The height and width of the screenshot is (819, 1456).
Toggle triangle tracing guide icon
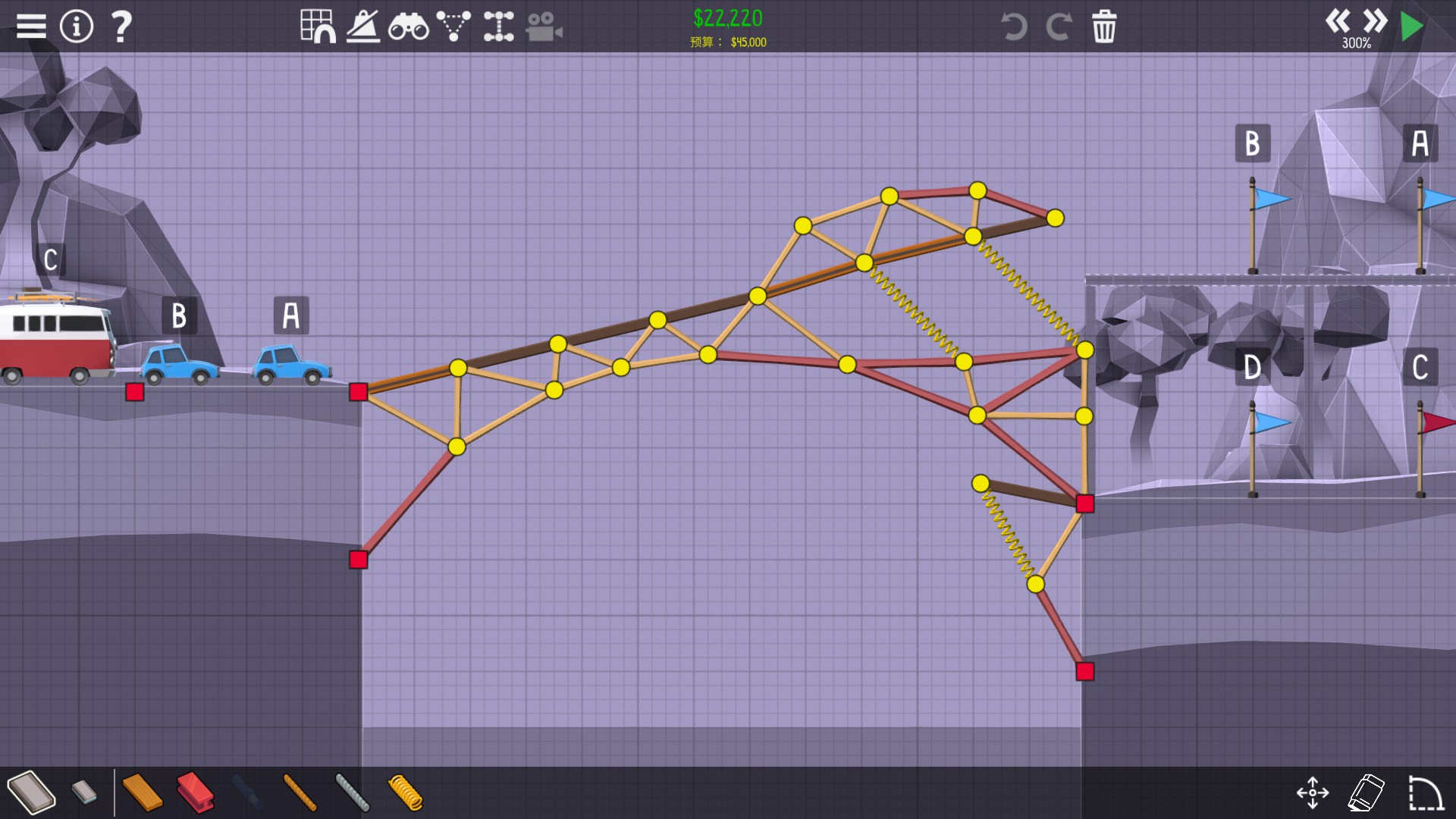(x=453, y=27)
